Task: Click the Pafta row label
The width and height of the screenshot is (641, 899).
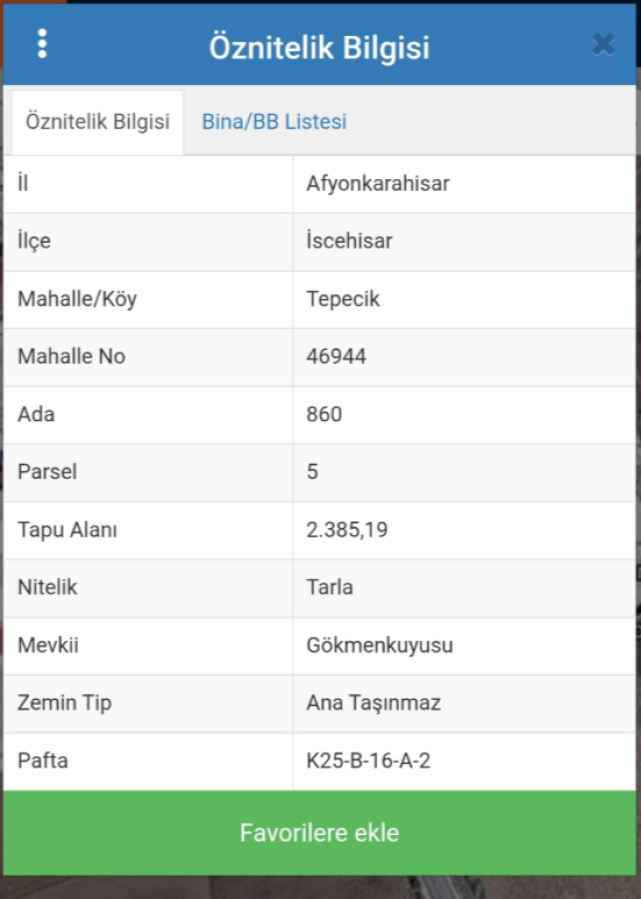Action: 42,760
